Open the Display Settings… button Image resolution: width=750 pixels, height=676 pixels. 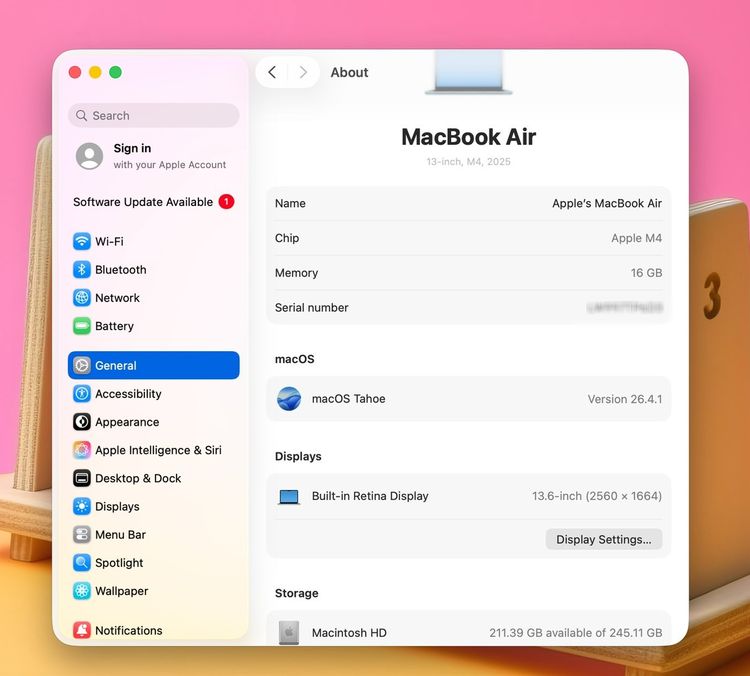click(604, 539)
